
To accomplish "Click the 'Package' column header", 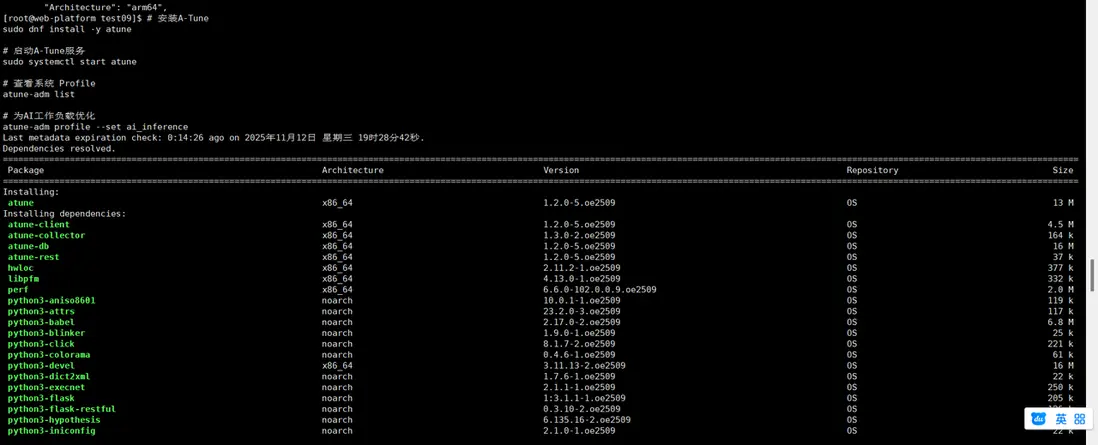I will click(26, 170).
